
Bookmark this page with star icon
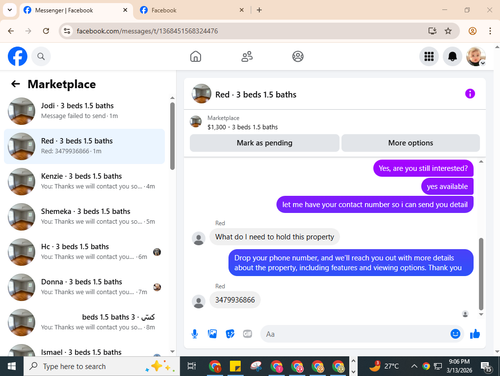448,31
